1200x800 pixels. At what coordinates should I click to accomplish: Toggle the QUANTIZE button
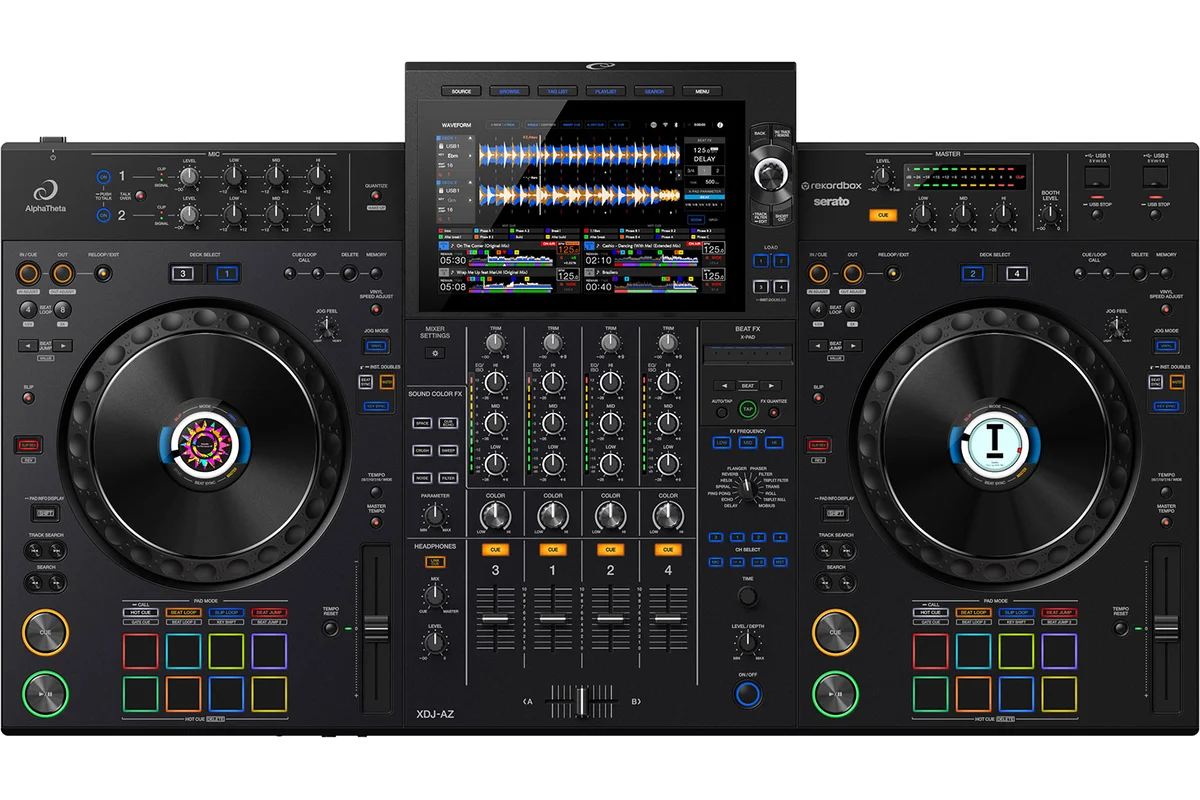[376, 196]
